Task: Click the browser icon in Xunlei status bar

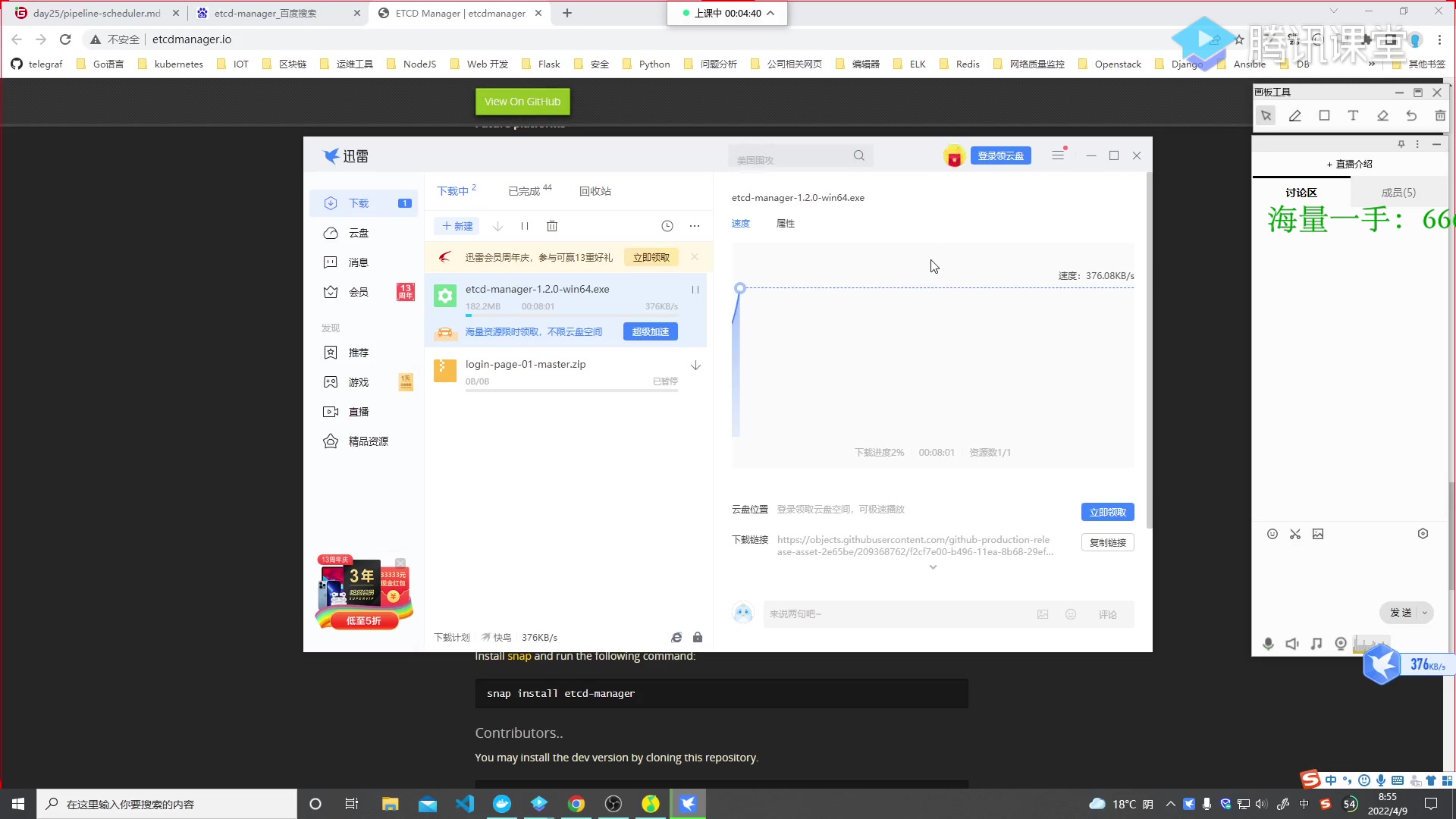Action: tap(676, 638)
